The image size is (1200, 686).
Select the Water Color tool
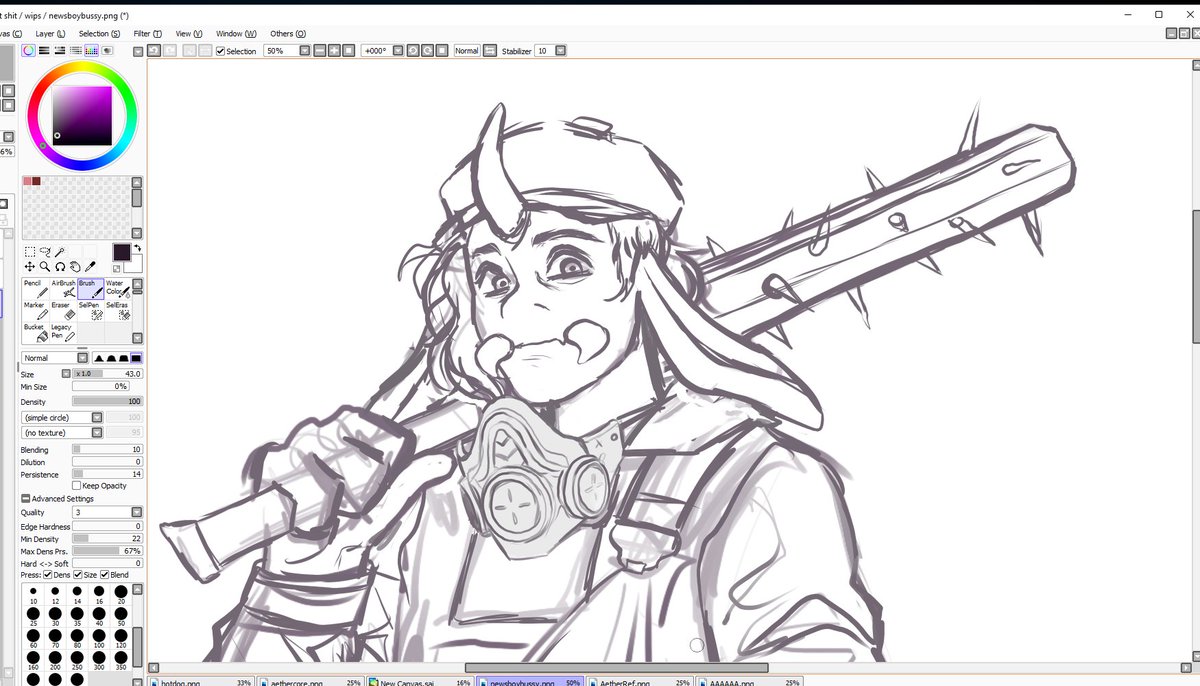tap(117, 287)
